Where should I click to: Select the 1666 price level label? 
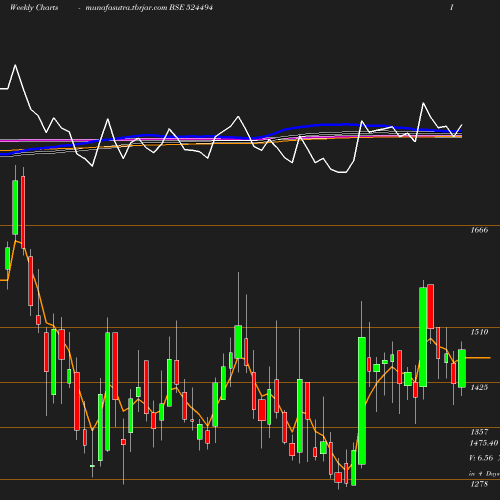[479, 230]
